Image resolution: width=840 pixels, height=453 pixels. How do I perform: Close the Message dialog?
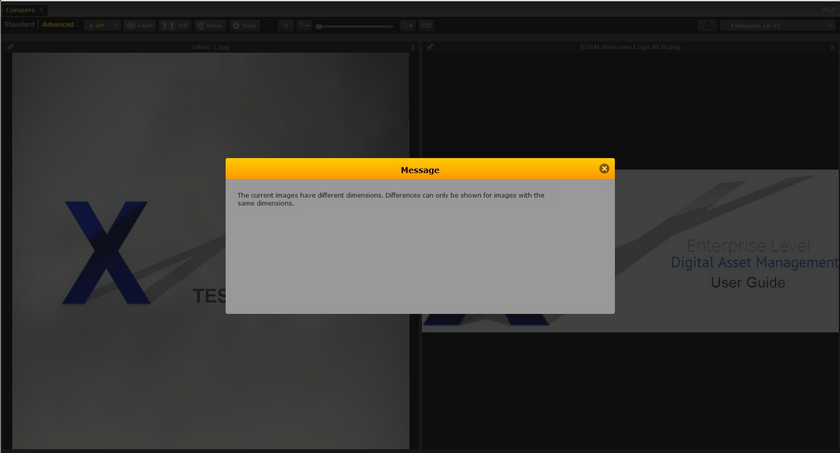pos(604,169)
